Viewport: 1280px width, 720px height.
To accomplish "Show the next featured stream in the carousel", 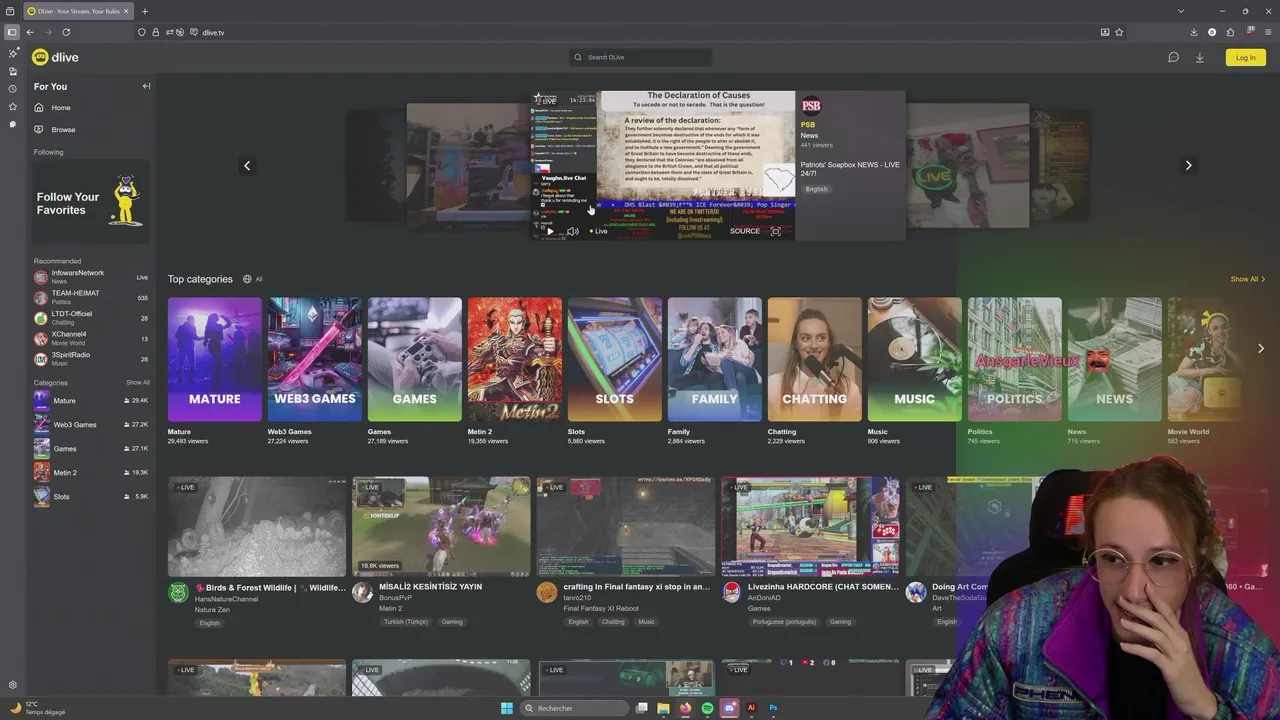I will tap(1188, 165).
